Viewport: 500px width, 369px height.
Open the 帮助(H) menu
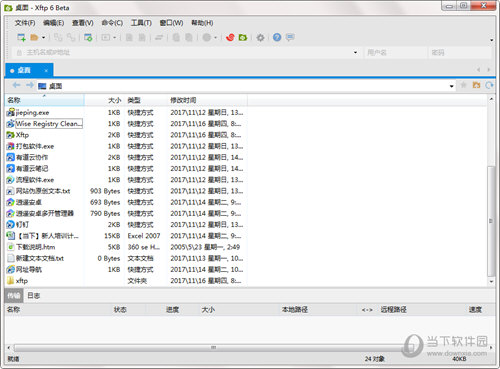(202, 23)
